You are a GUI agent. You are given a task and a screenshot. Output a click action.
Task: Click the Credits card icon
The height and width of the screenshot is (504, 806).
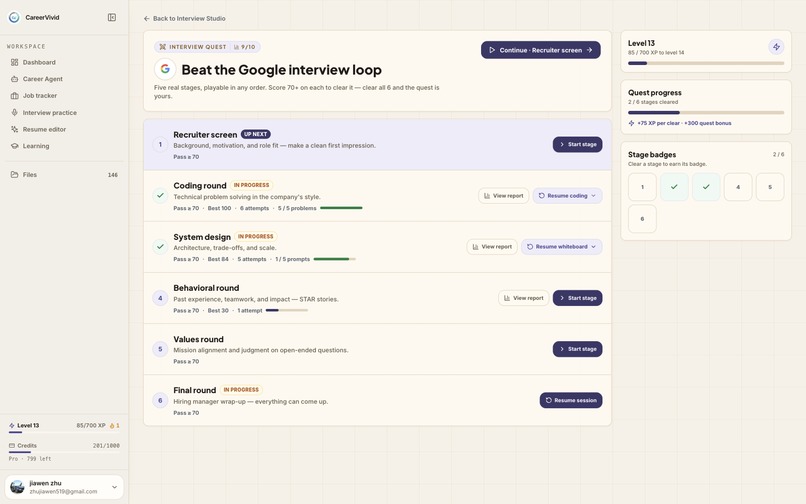click(12, 446)
